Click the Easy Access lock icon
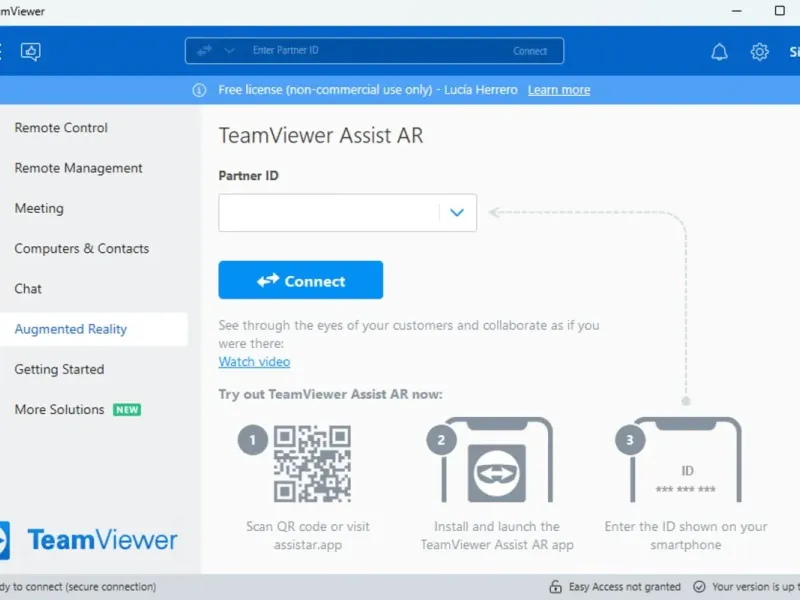 coord(555,587)
